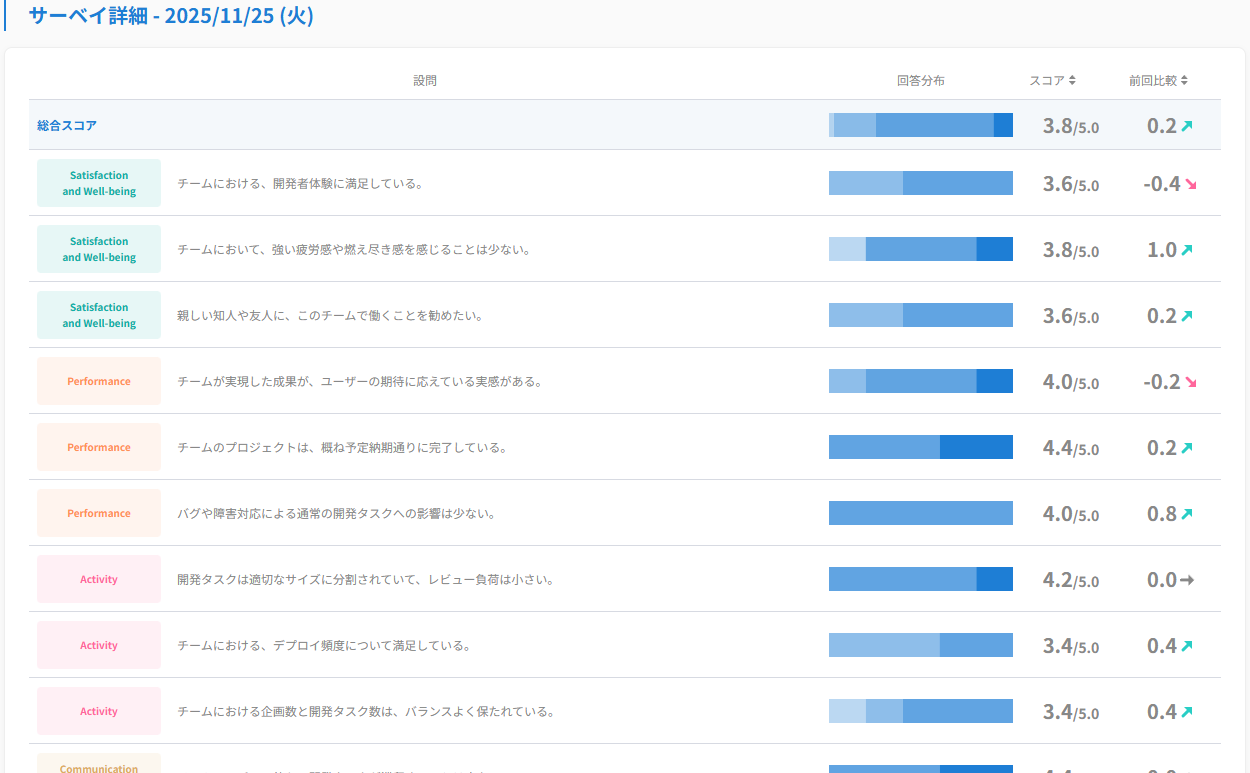This screenshot has width=1250, height=773.
Task: Open question 企画数と開発タスク数はバランスよく
Action: [x=366, y=712]
